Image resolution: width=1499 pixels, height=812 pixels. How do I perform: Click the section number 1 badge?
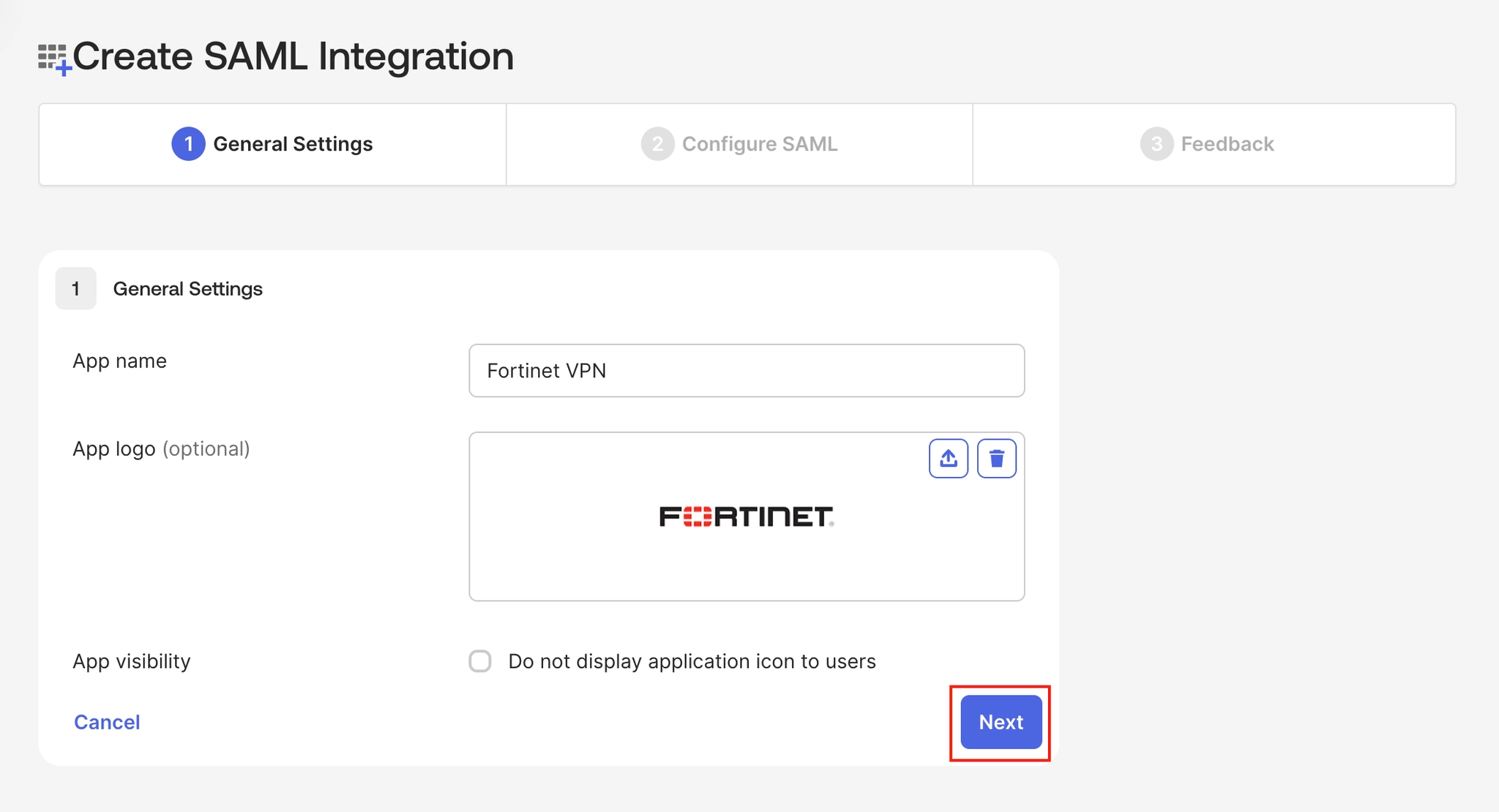[76, 288]
